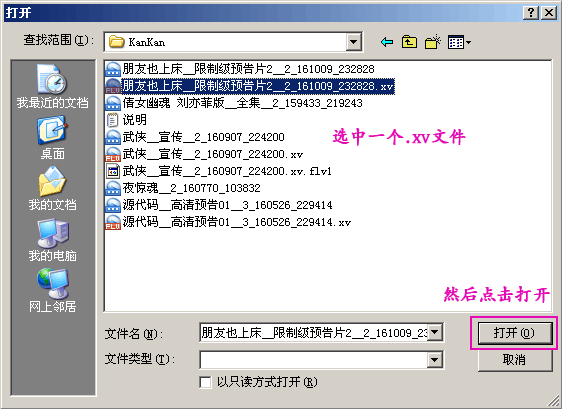Select 源代码__高清预告01__3_160526_229414.xv file
This screenshot has height=409, width=562.
228,222
